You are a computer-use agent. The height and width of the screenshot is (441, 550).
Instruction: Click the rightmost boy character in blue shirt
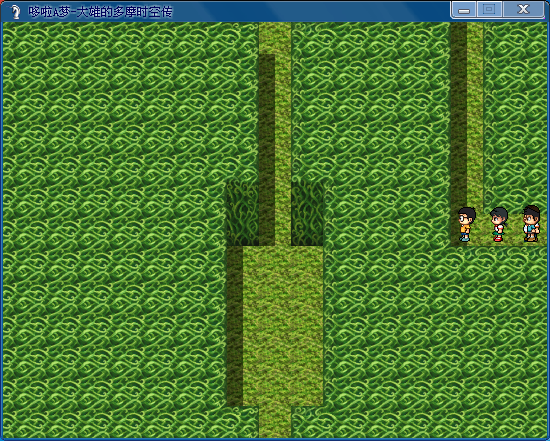coord(531,223)
